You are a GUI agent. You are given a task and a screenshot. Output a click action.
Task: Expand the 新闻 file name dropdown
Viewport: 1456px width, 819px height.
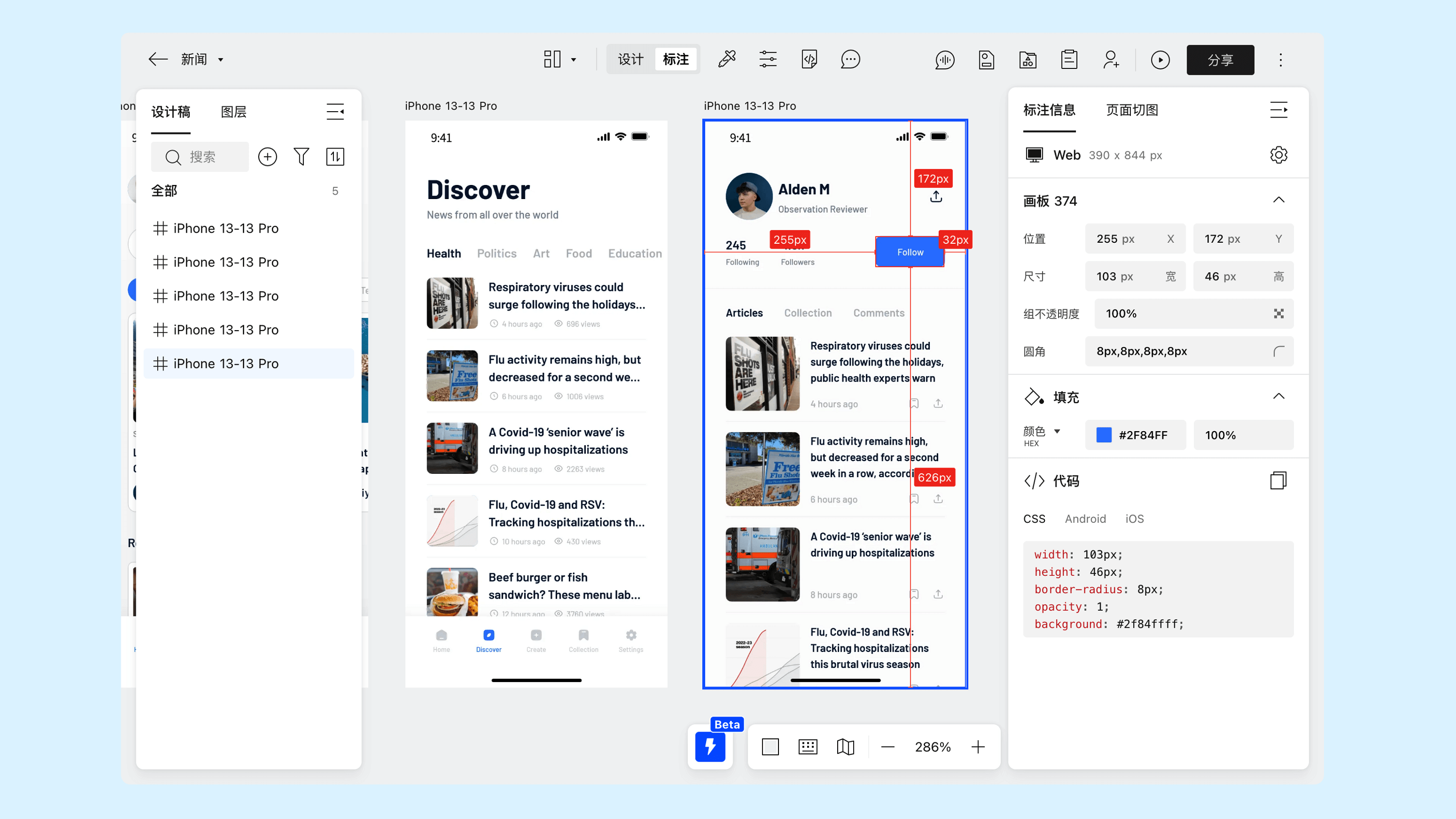(x=221, y=59)
